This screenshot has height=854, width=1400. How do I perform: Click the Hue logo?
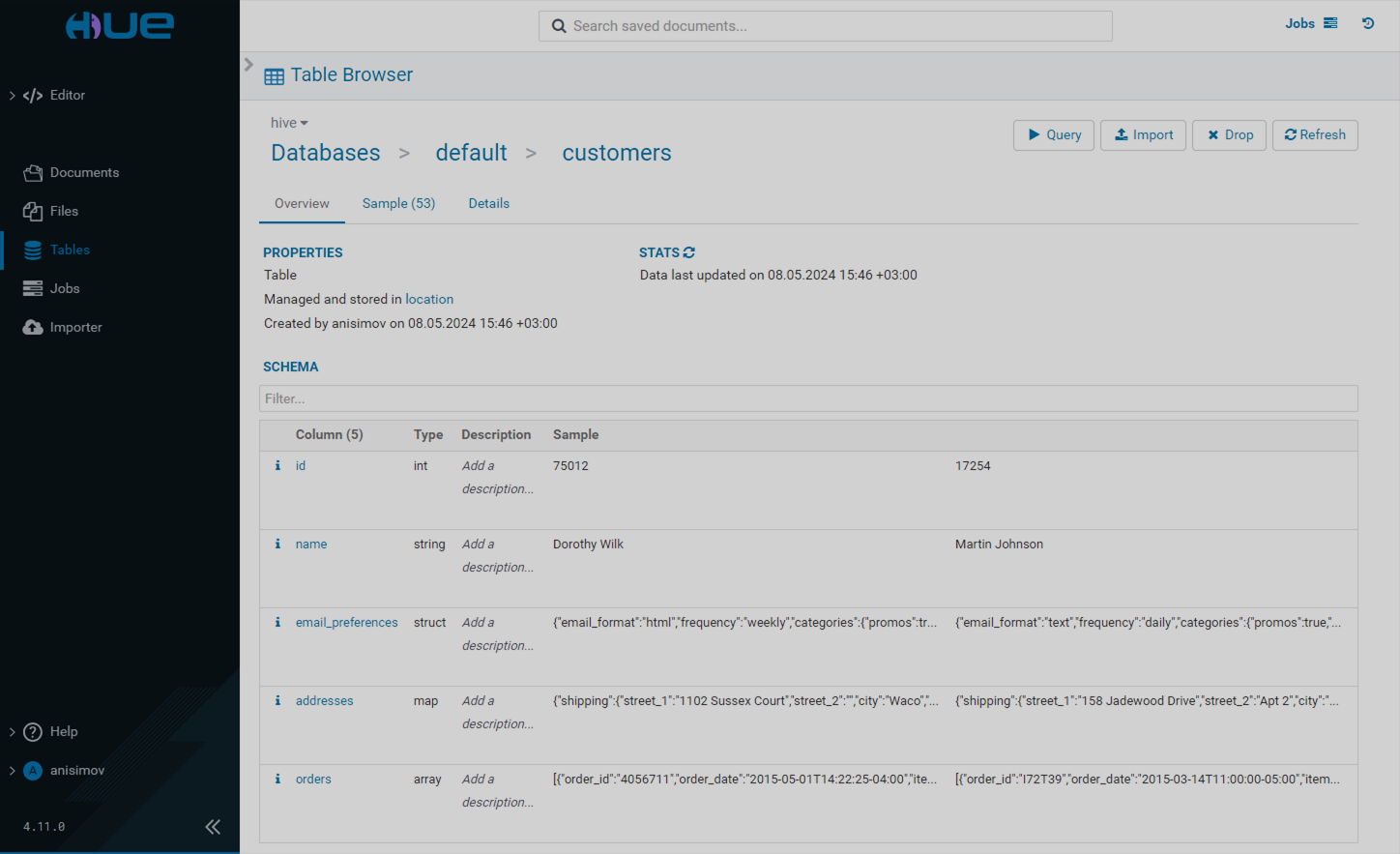coord(120,25)
